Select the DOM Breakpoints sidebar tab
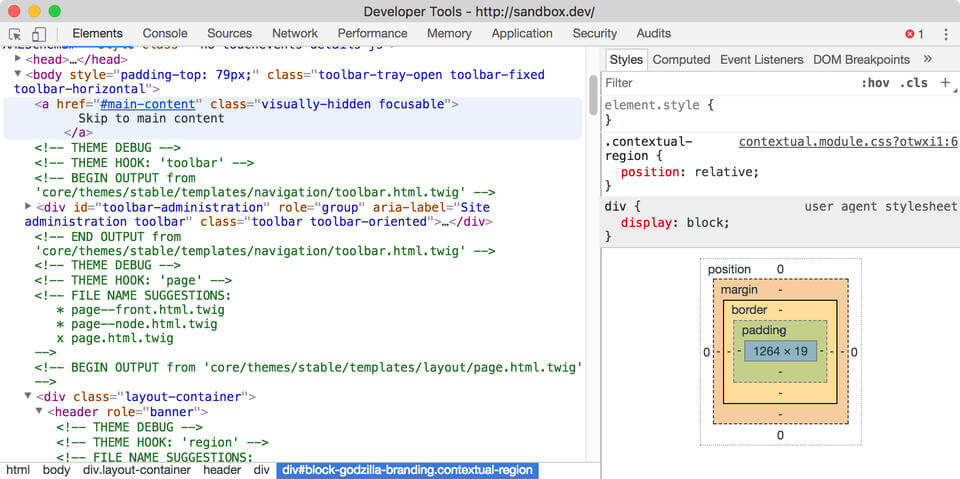 click(861, 59)
